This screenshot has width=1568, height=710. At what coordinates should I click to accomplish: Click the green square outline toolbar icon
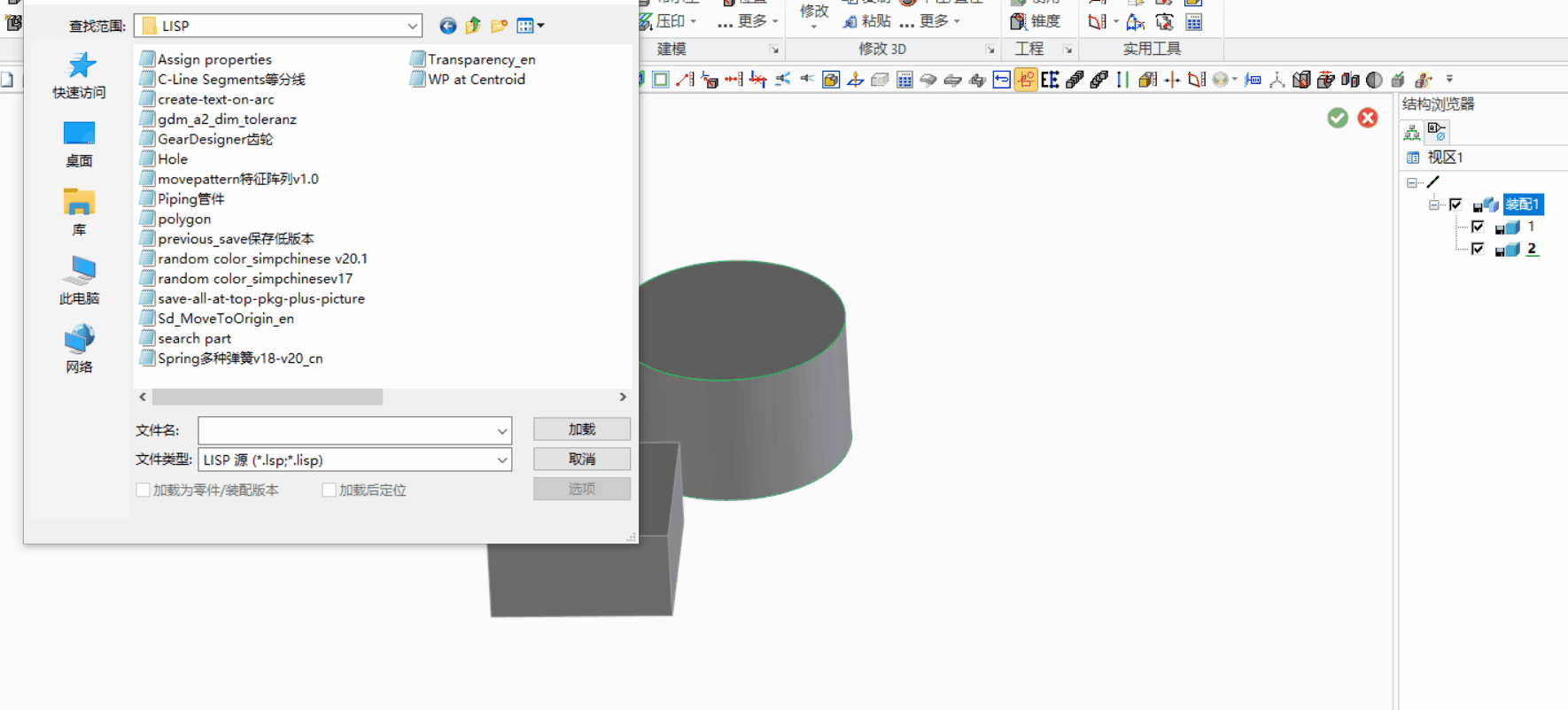[660, 80]
